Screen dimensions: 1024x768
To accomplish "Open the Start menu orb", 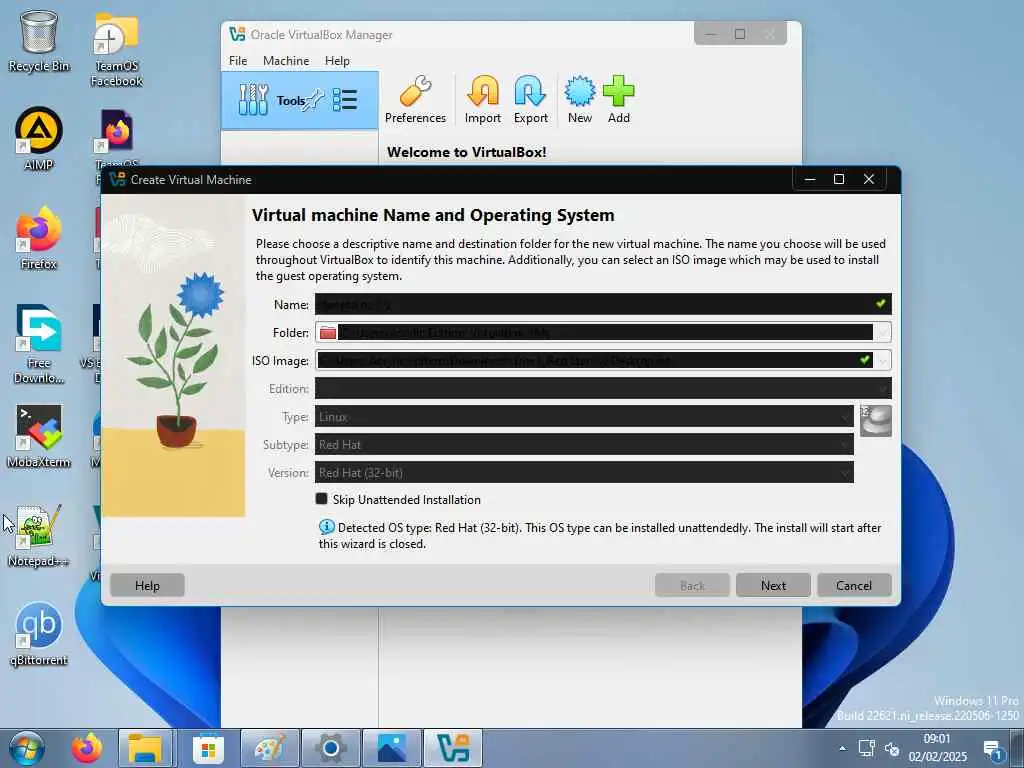I will point(26,748).
